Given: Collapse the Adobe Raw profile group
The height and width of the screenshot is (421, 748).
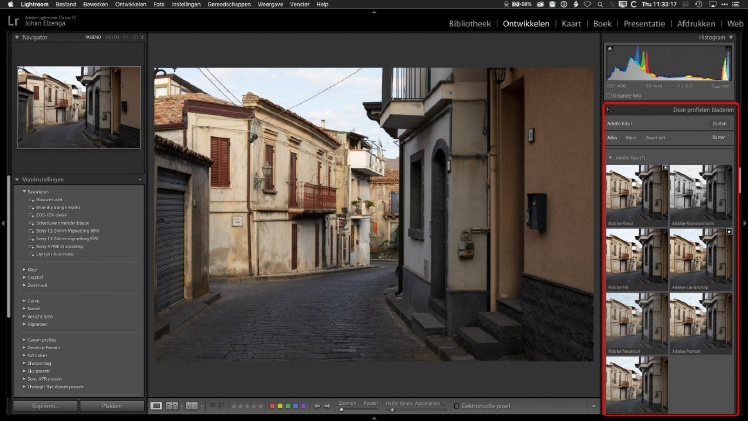Looking at the screenshot, I should click(610, 158).
